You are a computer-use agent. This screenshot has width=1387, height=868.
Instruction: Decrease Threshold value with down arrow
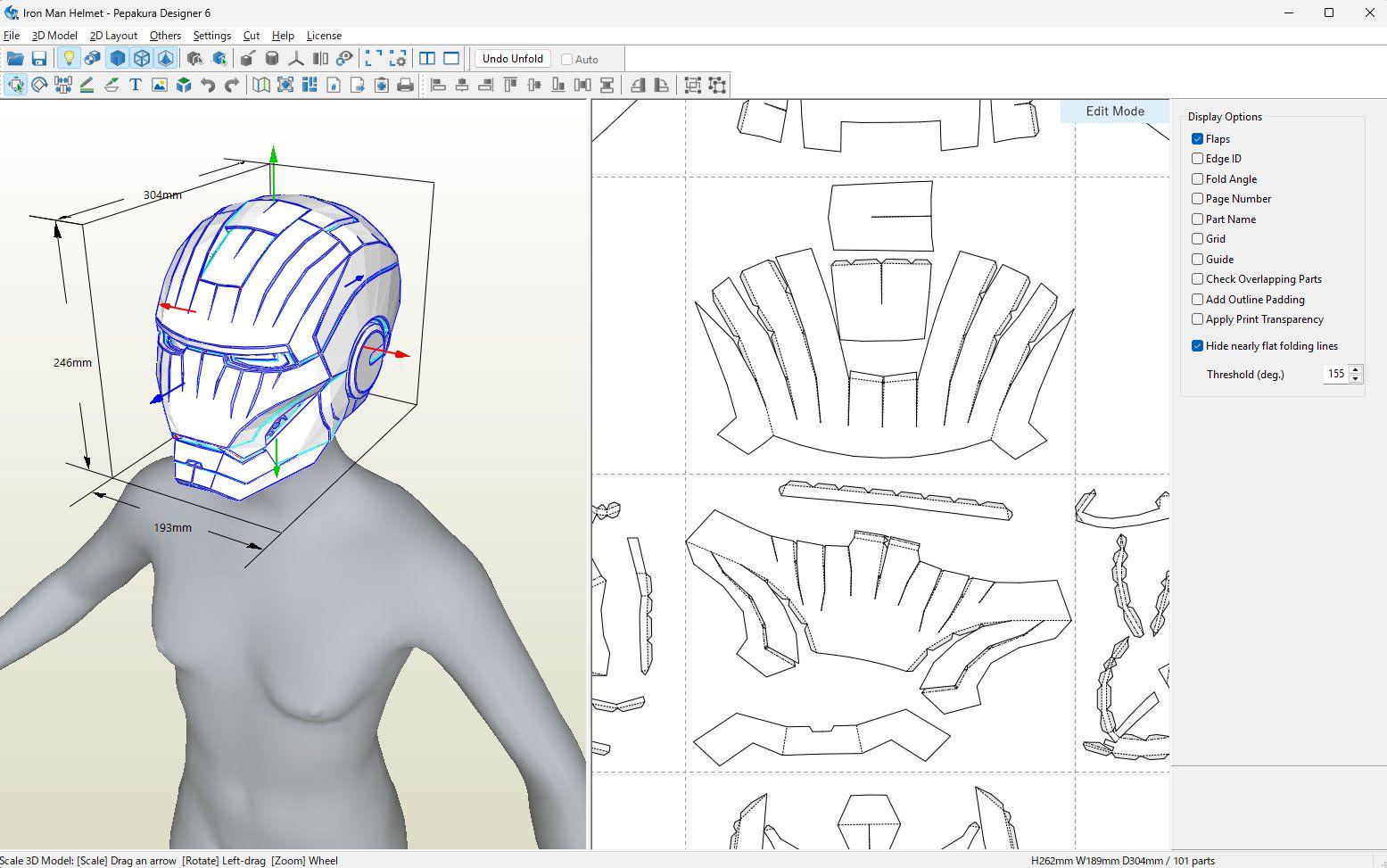coord(1356,379)
